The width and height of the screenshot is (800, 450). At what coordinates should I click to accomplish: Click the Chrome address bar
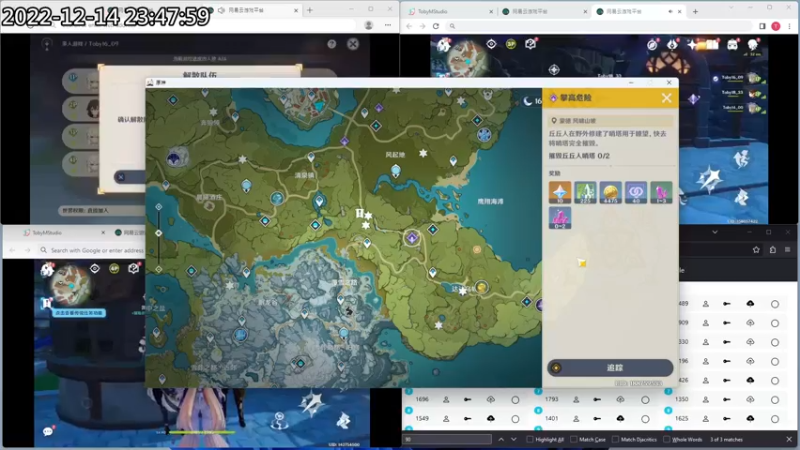(599, 26)
